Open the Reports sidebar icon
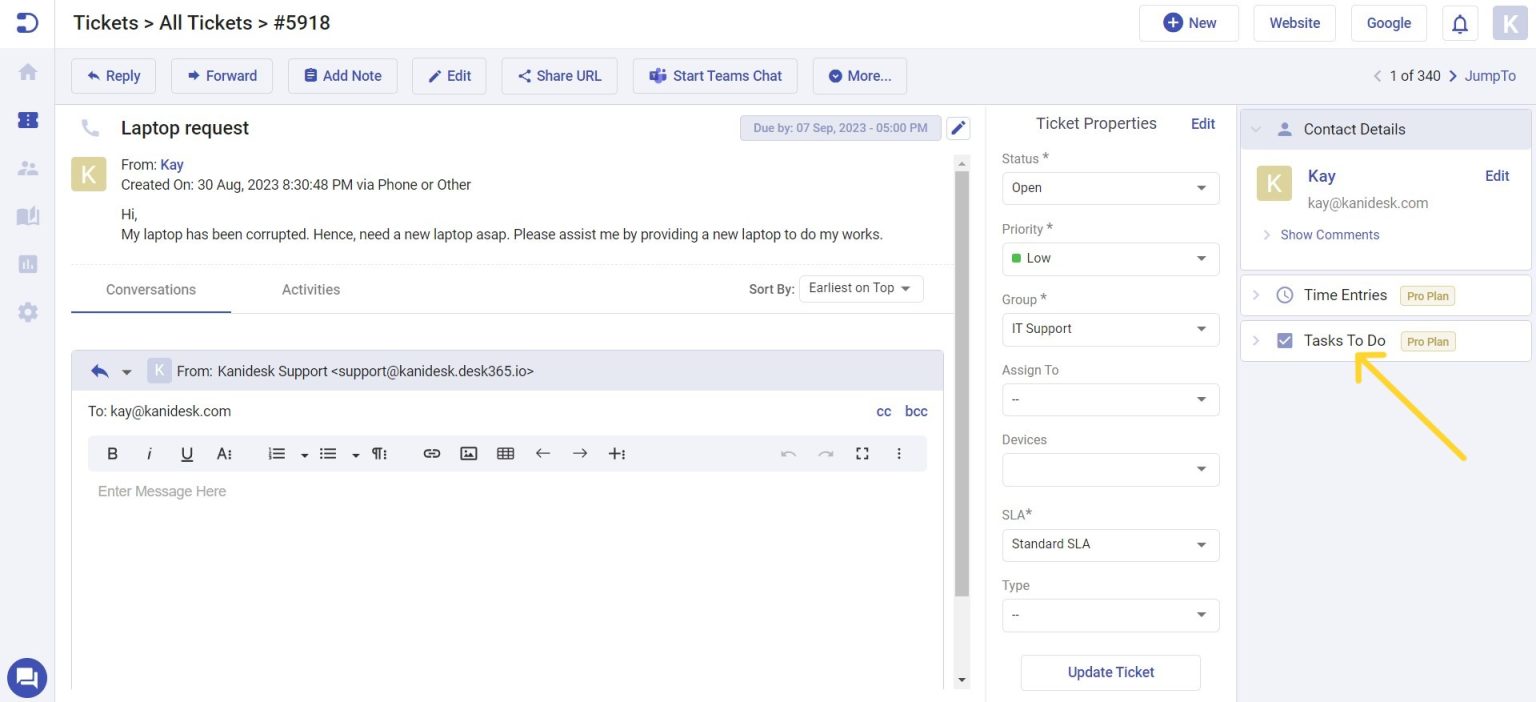This screenshot has width=1536, height=702. (x=27, y=263)
